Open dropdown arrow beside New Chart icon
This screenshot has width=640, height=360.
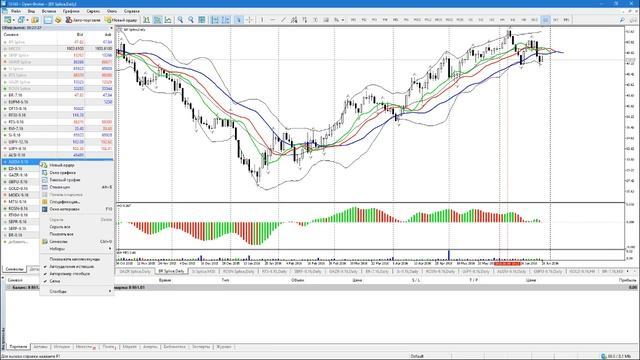[13, 20]
